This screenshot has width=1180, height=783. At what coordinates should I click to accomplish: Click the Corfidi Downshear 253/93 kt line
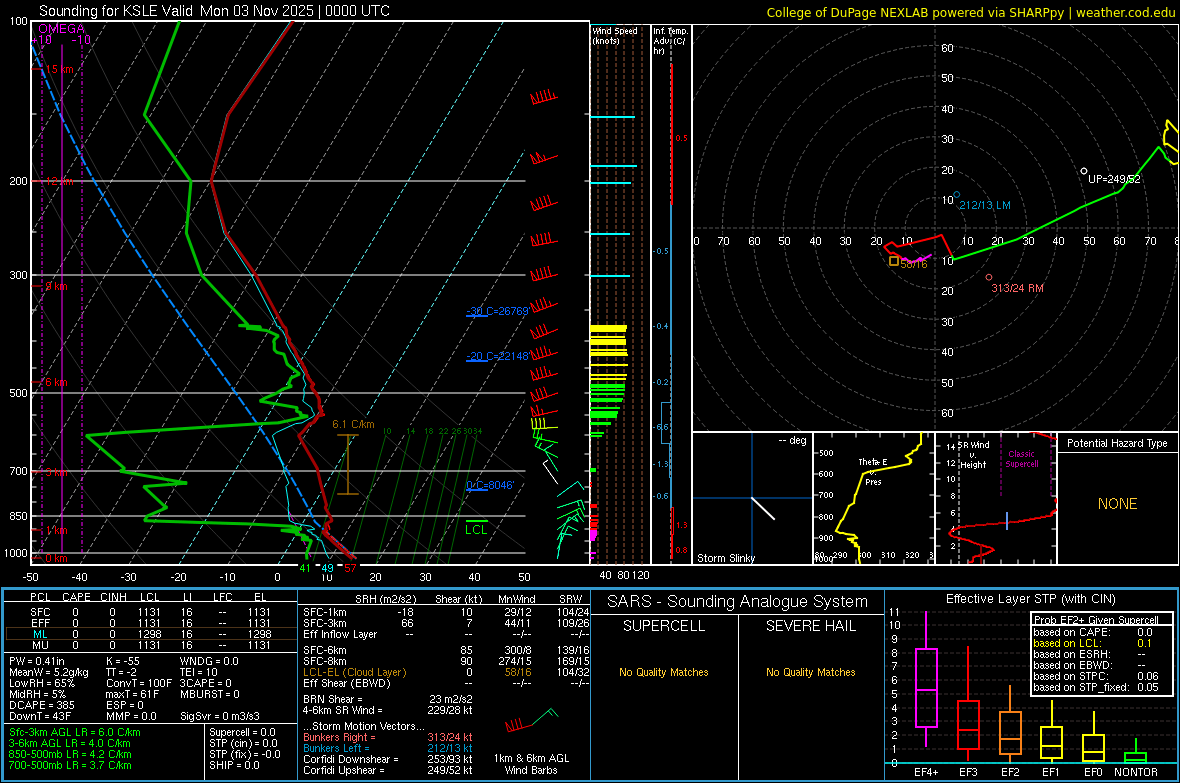click(388, 760)
